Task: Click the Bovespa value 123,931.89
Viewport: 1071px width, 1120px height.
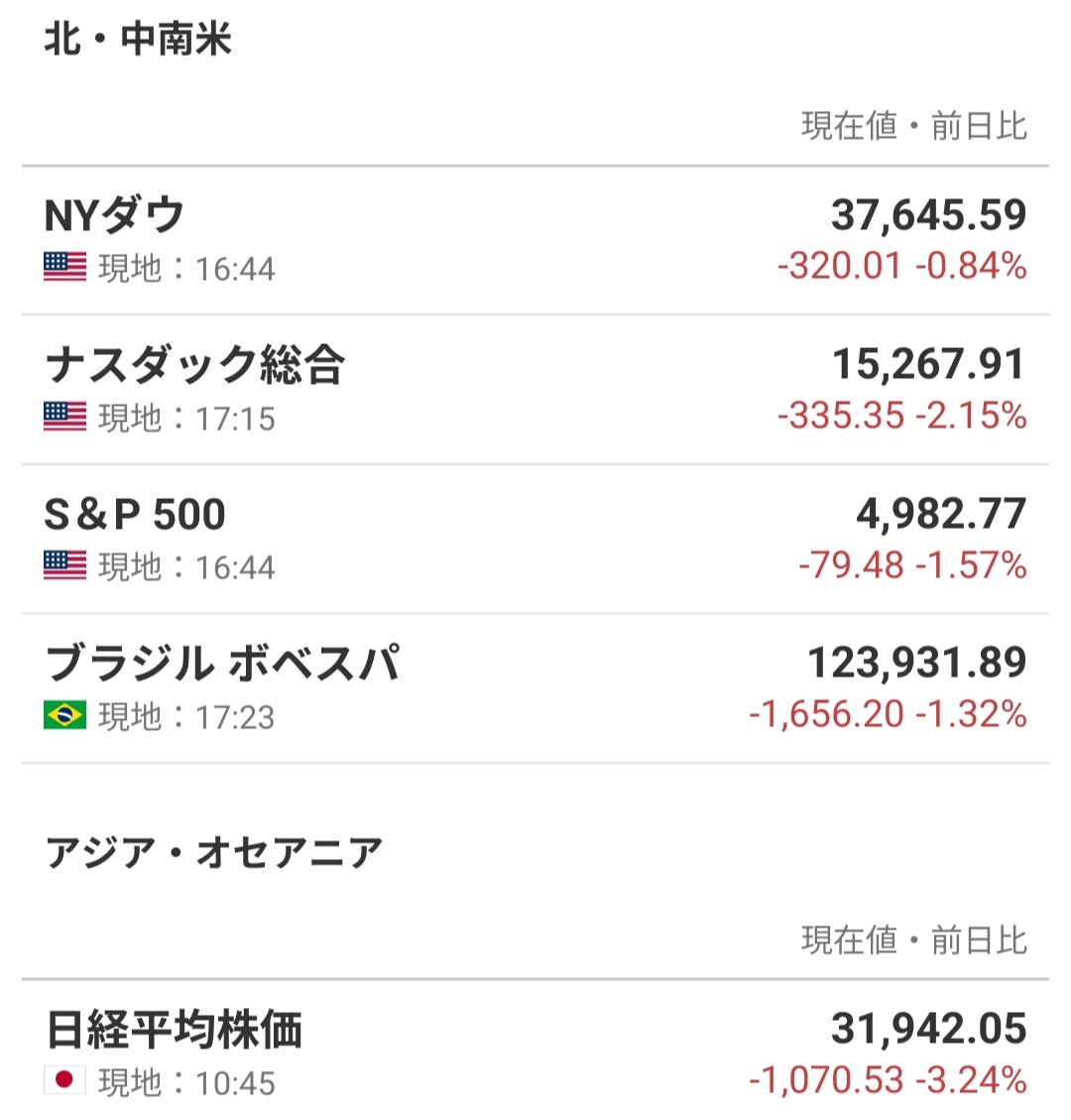Action: tap(916, 663)
